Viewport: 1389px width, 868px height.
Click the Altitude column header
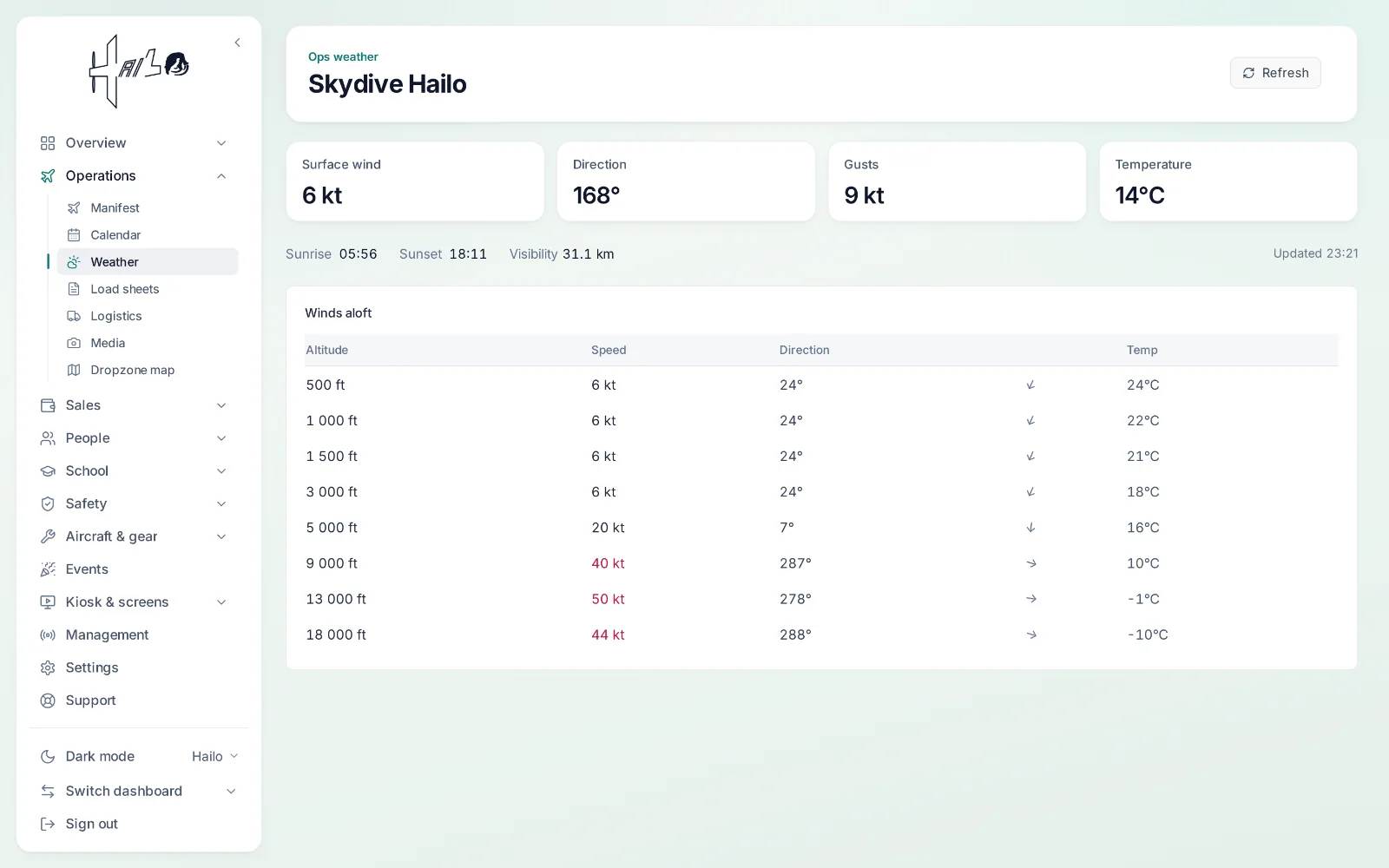326,350
